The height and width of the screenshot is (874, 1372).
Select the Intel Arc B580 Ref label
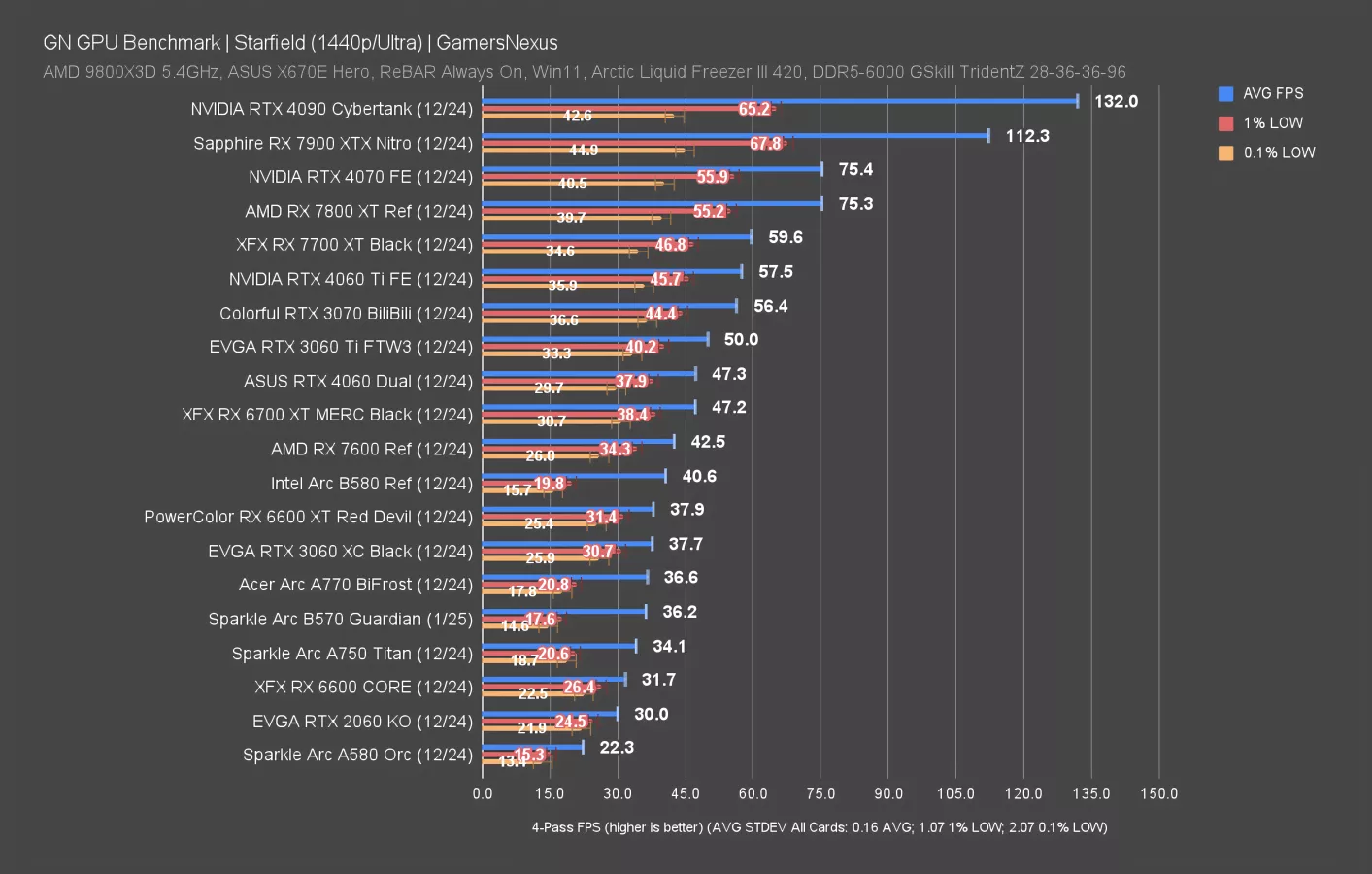(x=371, y=484)
